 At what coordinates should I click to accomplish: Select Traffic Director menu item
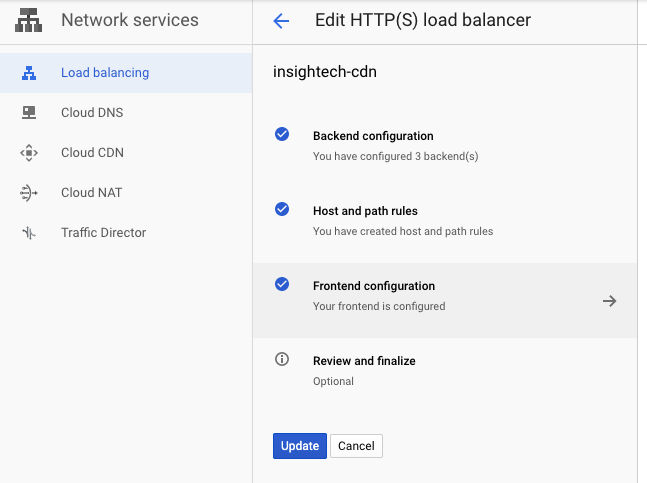tap(126, 233)
